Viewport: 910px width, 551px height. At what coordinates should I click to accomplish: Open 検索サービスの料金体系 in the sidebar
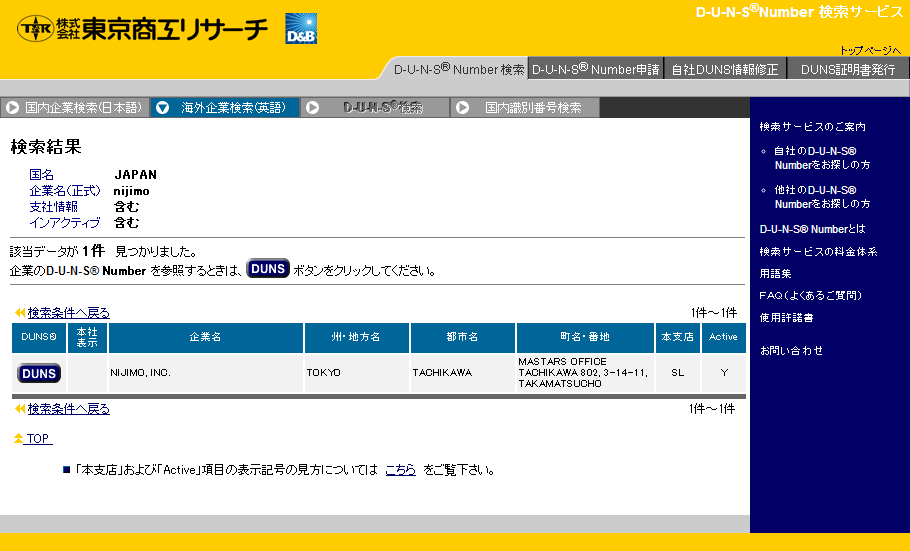coord(818,251)
